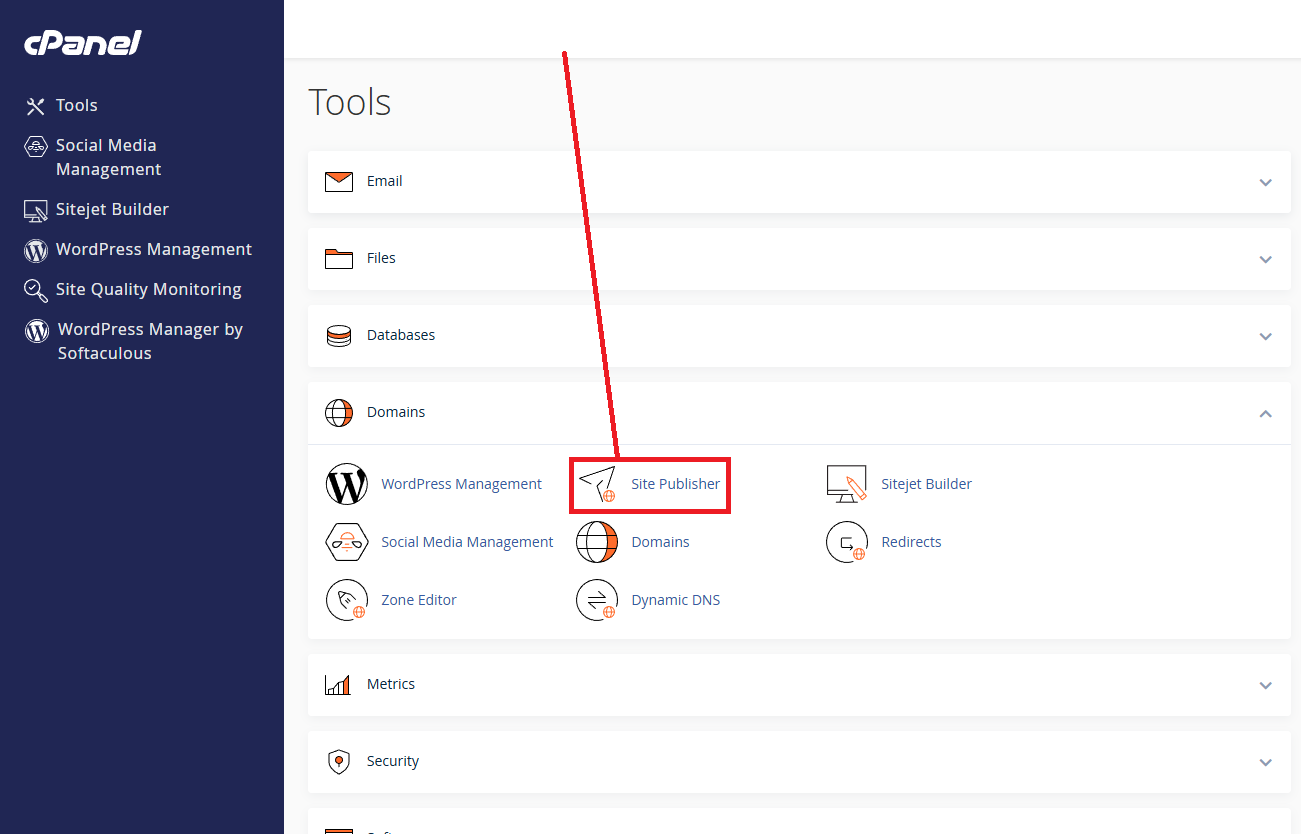The image size is (1301, 834).
Task: Open Site Quality Monitoring in sidebar
Action: pyautogui.click(x=149, y=289)
